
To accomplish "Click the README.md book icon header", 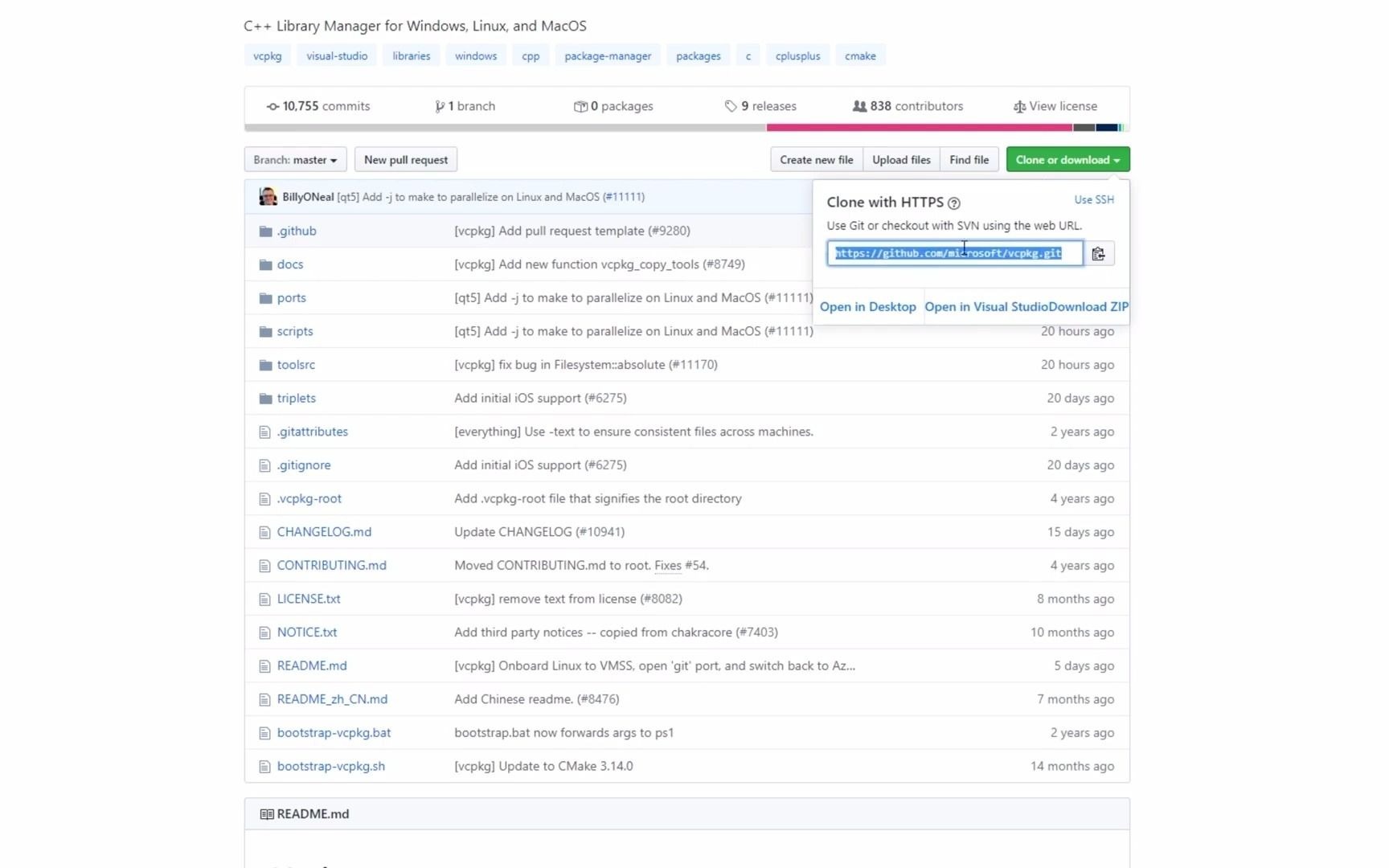I will pyautogui.click(x=267, y=815).
